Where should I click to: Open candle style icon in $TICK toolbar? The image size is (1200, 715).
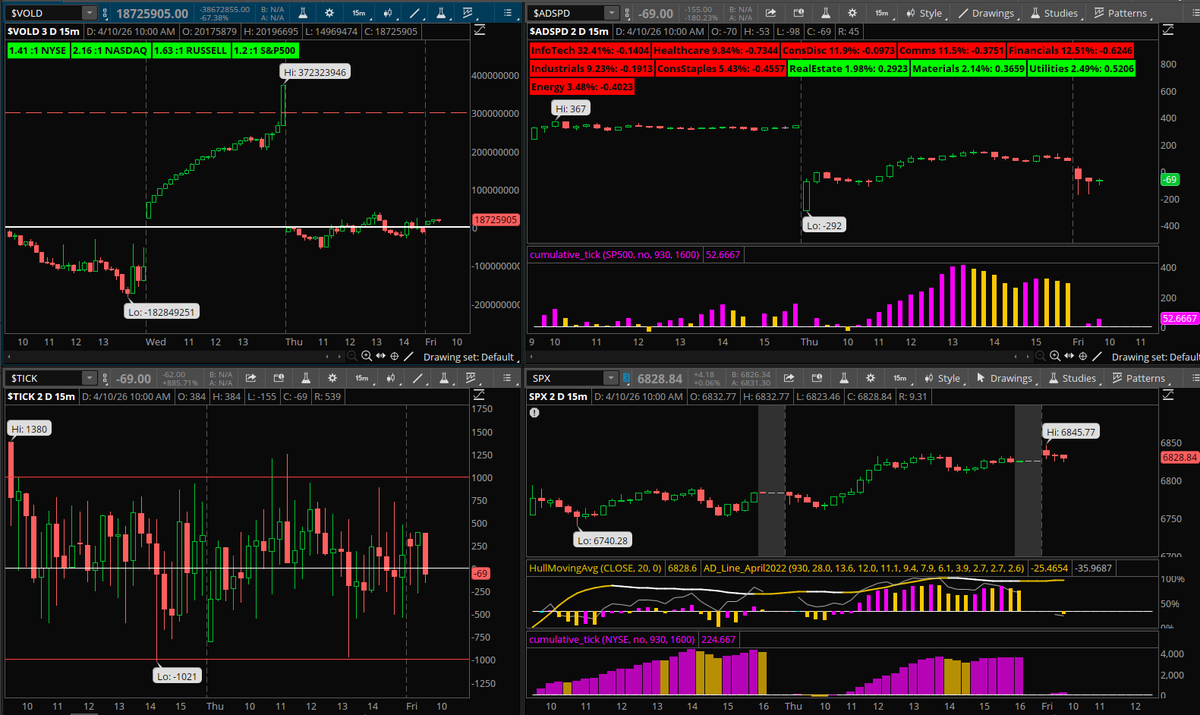(391, 378)
